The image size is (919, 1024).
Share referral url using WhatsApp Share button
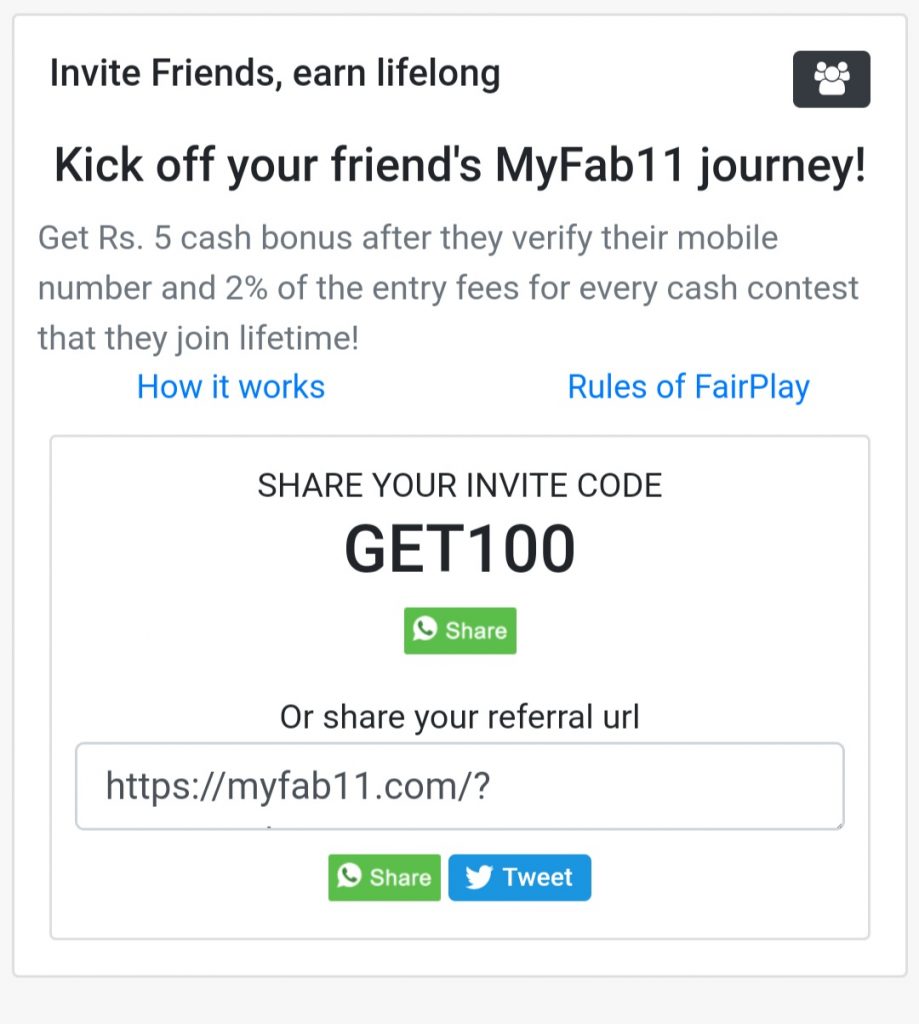[x=384, y=877]
